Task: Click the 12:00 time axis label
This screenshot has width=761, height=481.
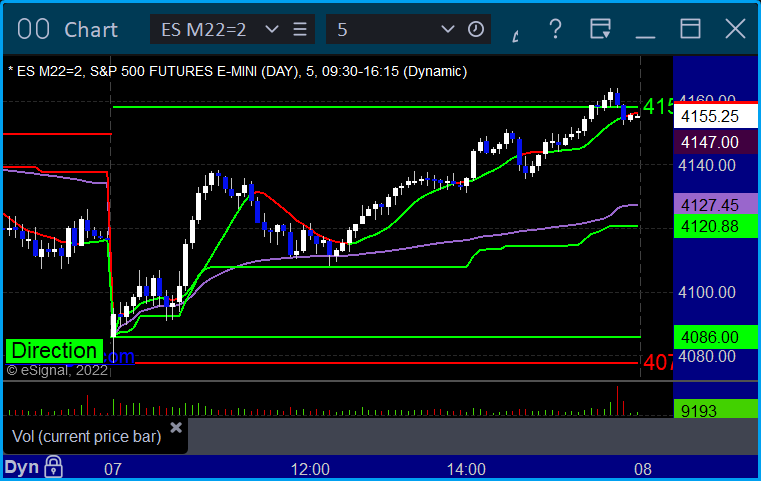Action: point(310,469)
